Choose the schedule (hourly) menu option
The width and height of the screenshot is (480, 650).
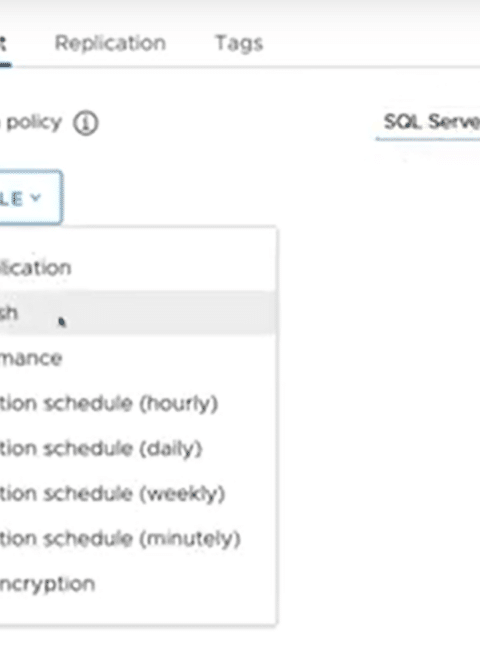point(138,403)
